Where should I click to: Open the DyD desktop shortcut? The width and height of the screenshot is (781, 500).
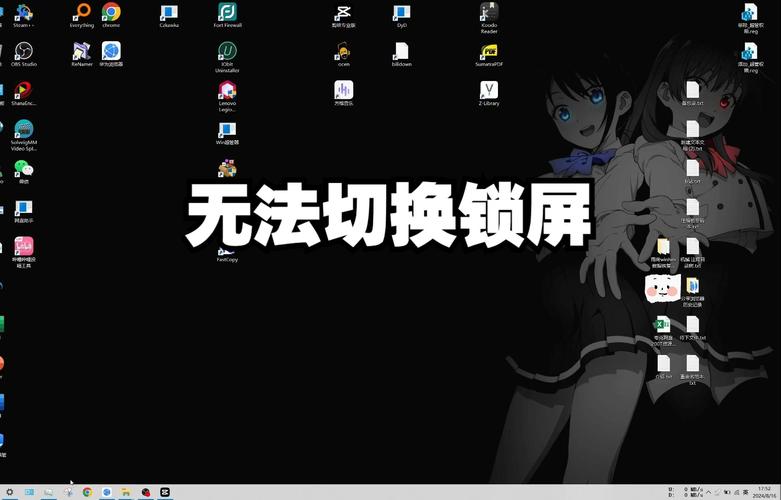pyautogui.click(x=401, y=16)
